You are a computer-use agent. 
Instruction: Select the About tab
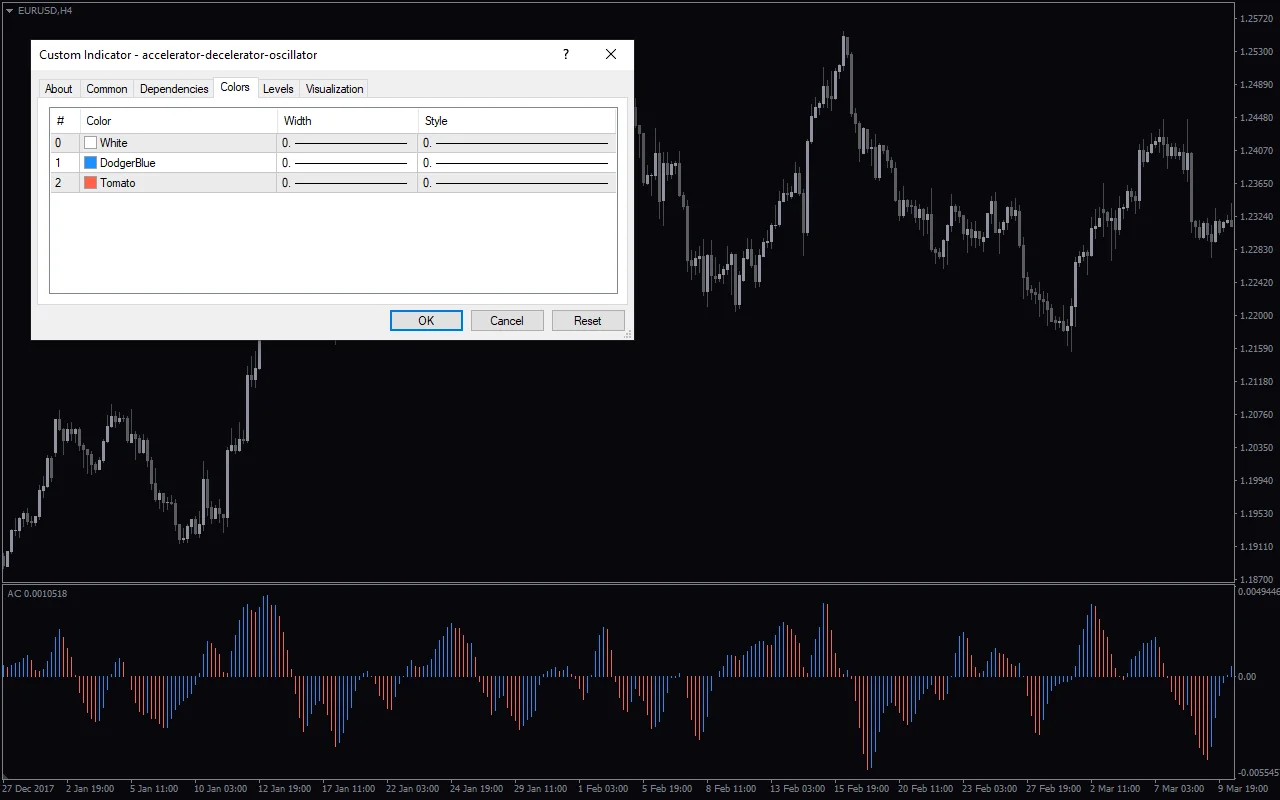[58, 88]
